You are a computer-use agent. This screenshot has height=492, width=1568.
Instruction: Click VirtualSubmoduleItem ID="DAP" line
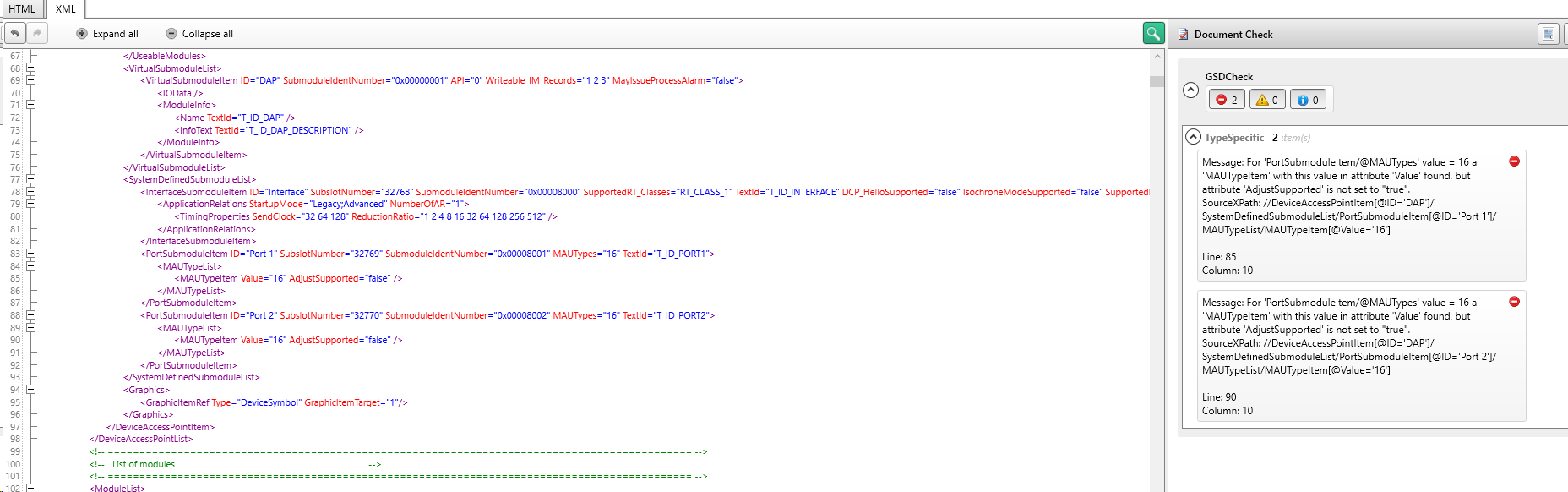[442, 81]
